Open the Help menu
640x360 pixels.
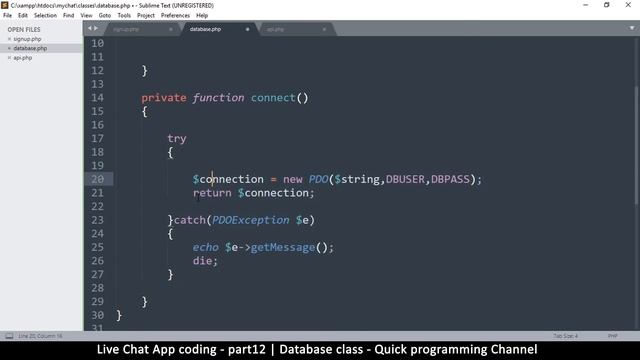click(202, 16)
